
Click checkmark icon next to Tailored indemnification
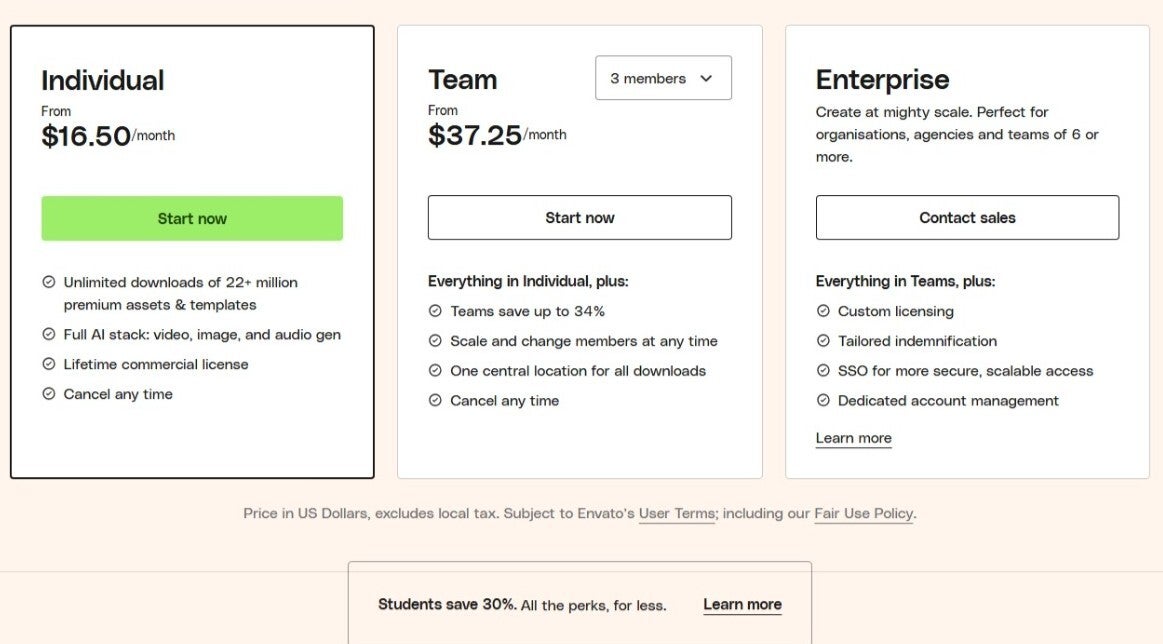click(823, 341)
